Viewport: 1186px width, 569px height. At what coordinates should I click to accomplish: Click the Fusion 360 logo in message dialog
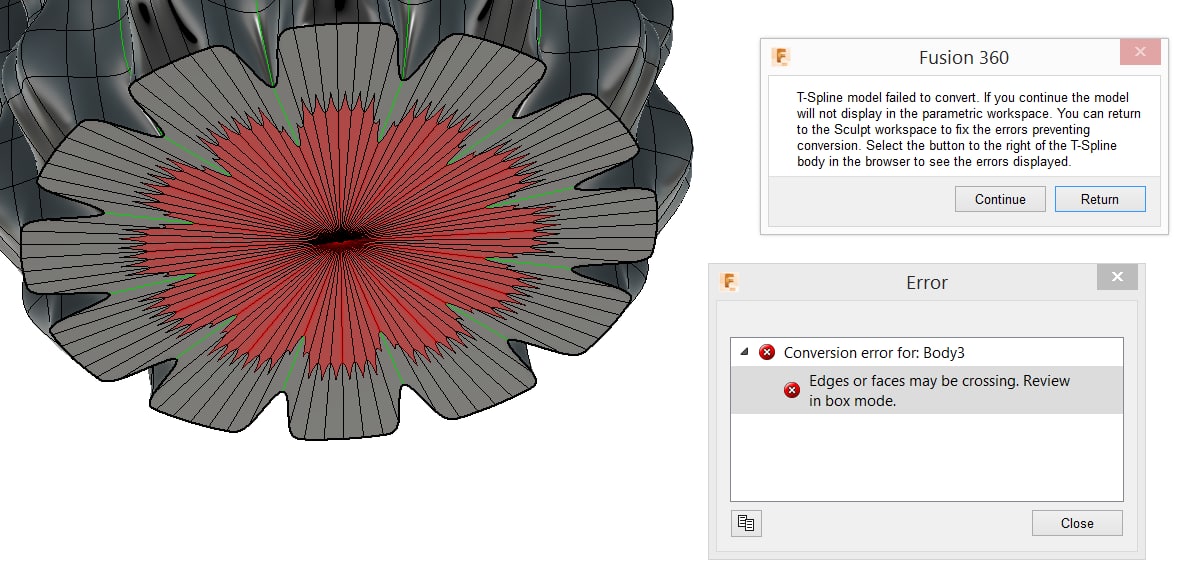coord(781,58)
